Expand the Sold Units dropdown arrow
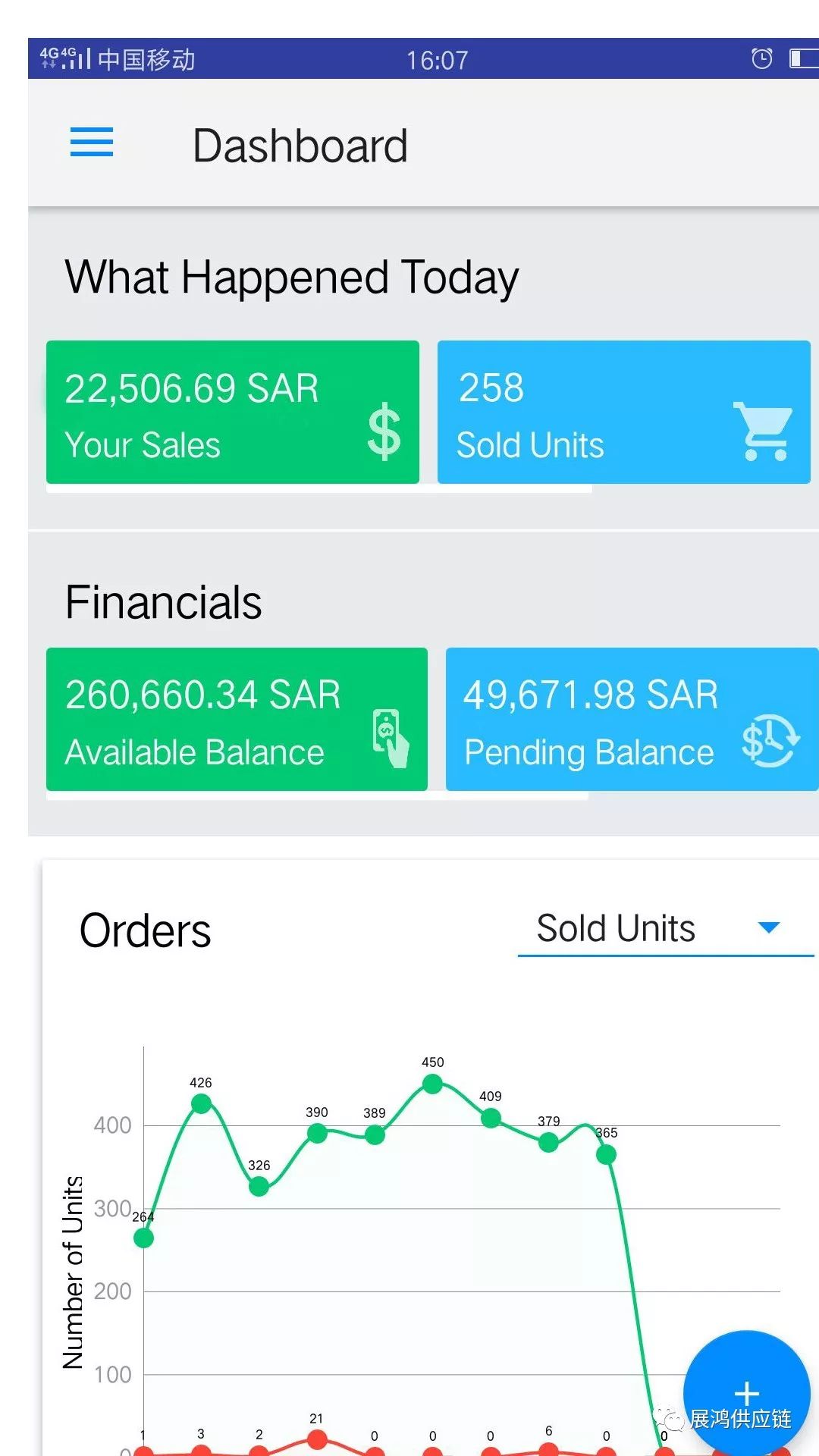This screenshot has height=1456, width=819. (769, 927)
